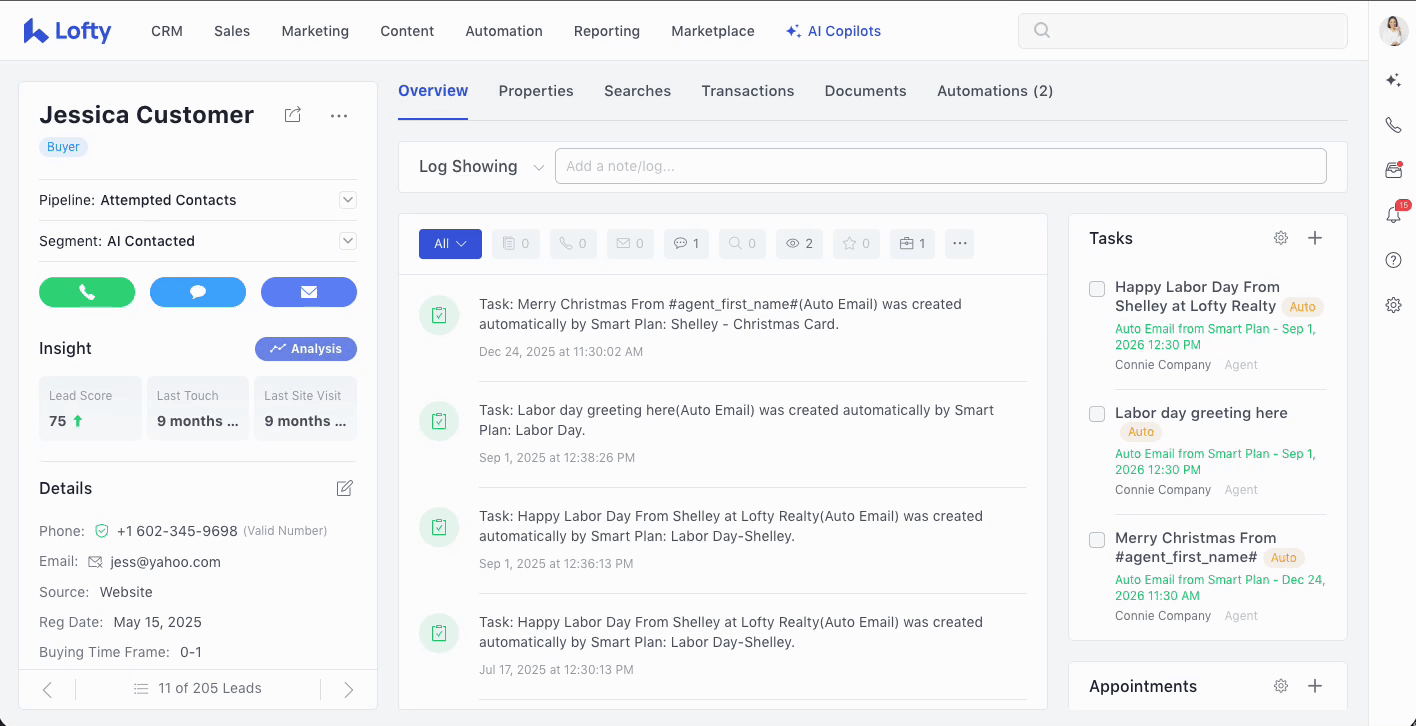
Task: Add a new task with the plus icon
Action: click(1315, 238)
